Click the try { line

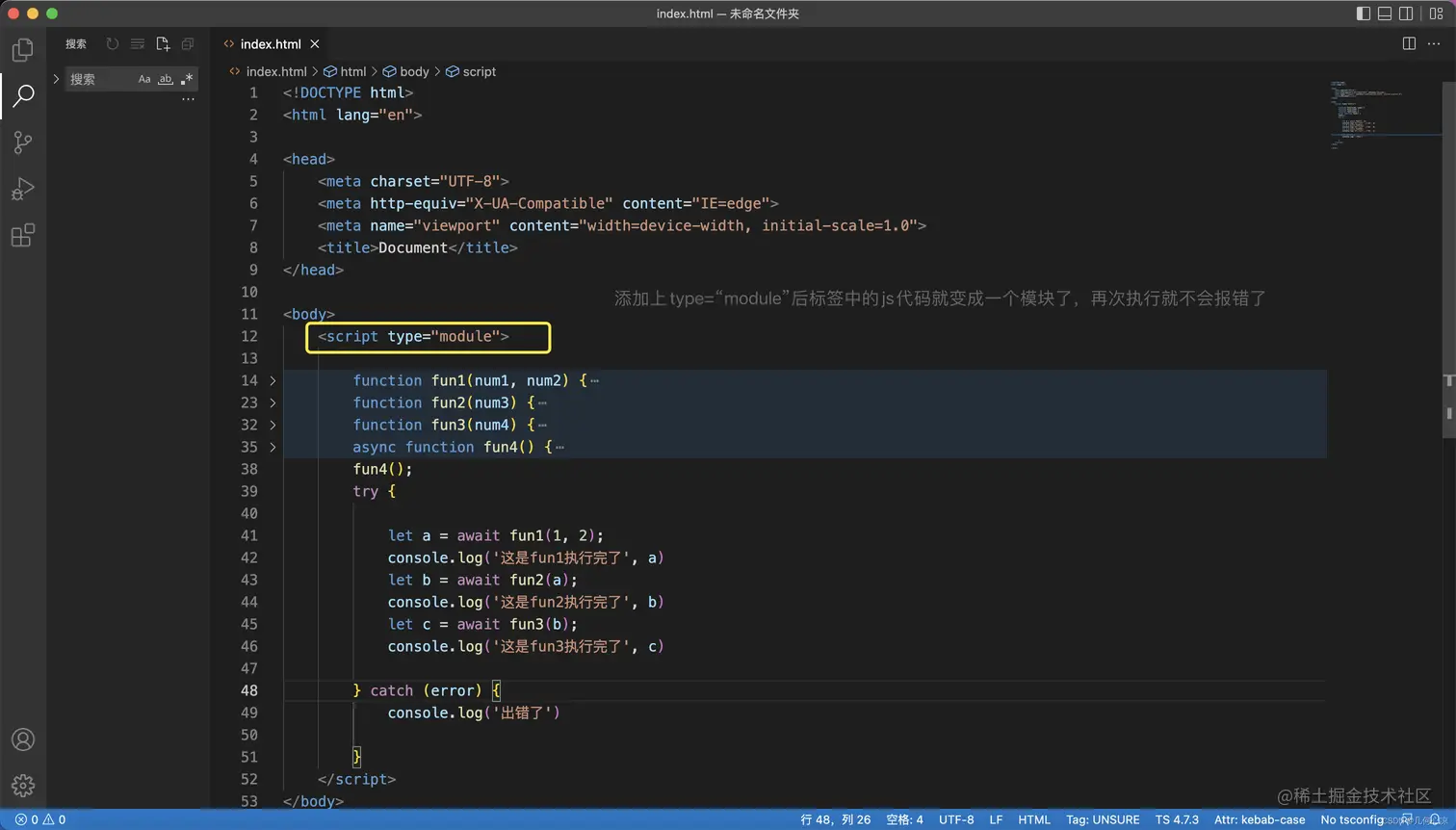375,491
